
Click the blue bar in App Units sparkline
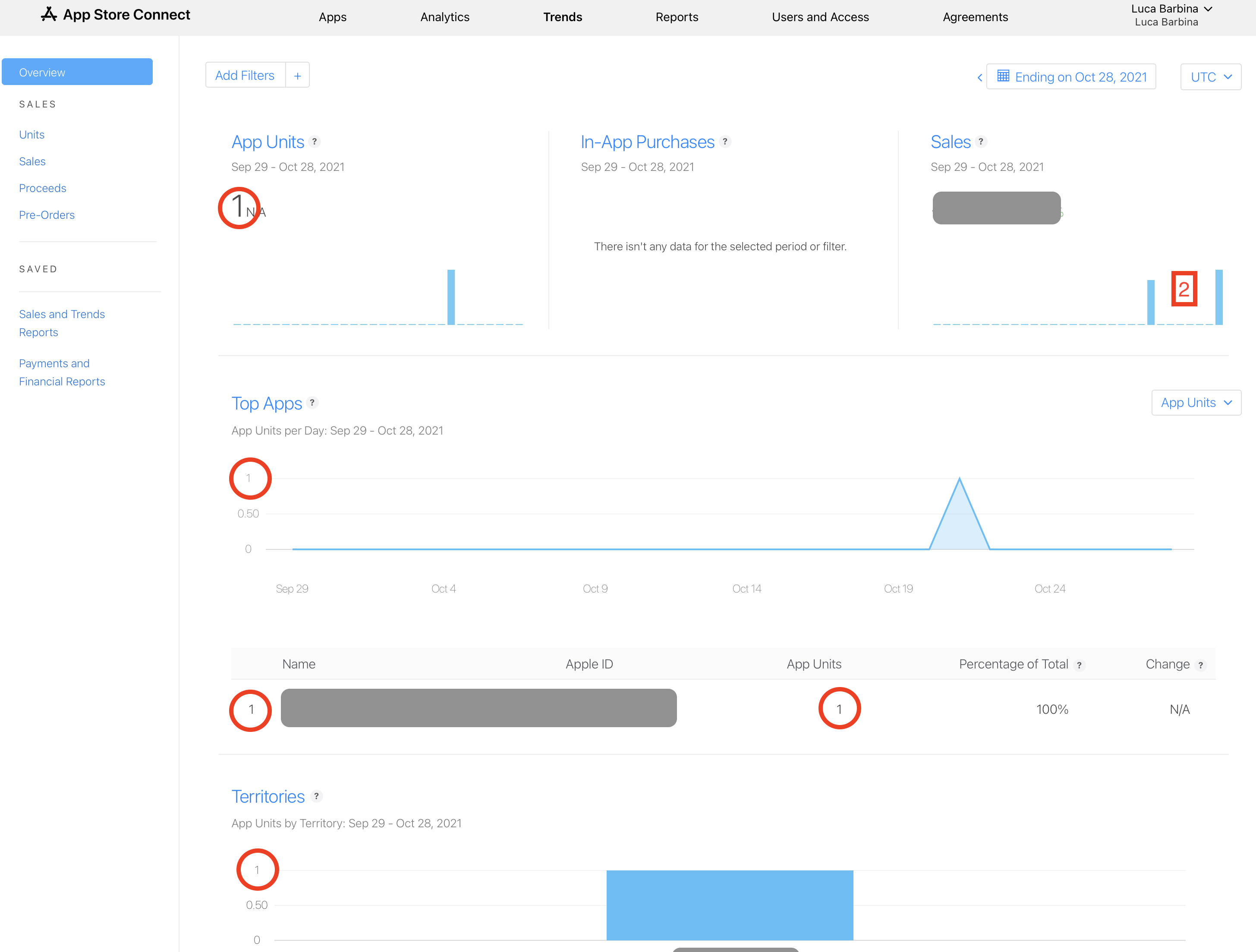pos(451,297)
